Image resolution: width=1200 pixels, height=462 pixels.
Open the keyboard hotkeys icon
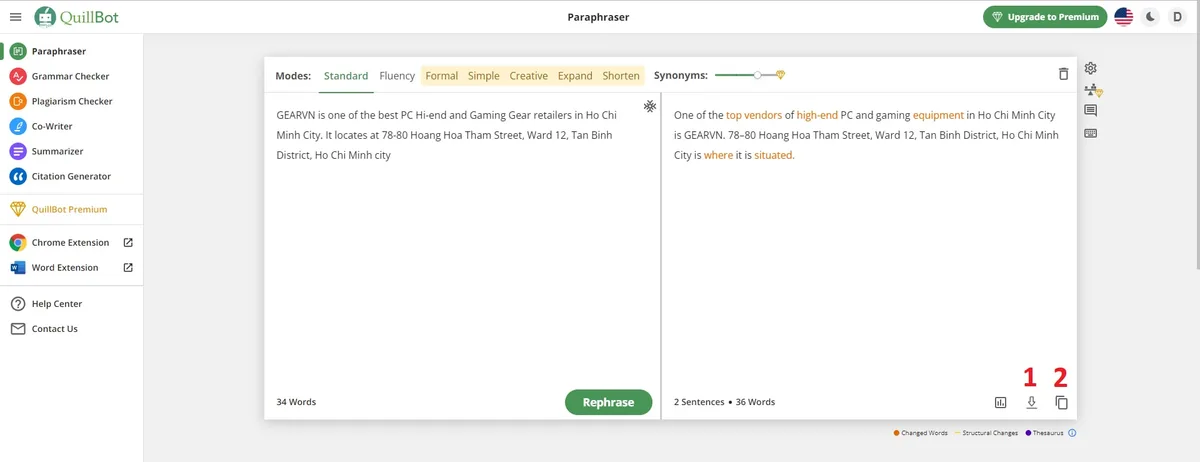pyautogui.click(x=1091, y=133)
